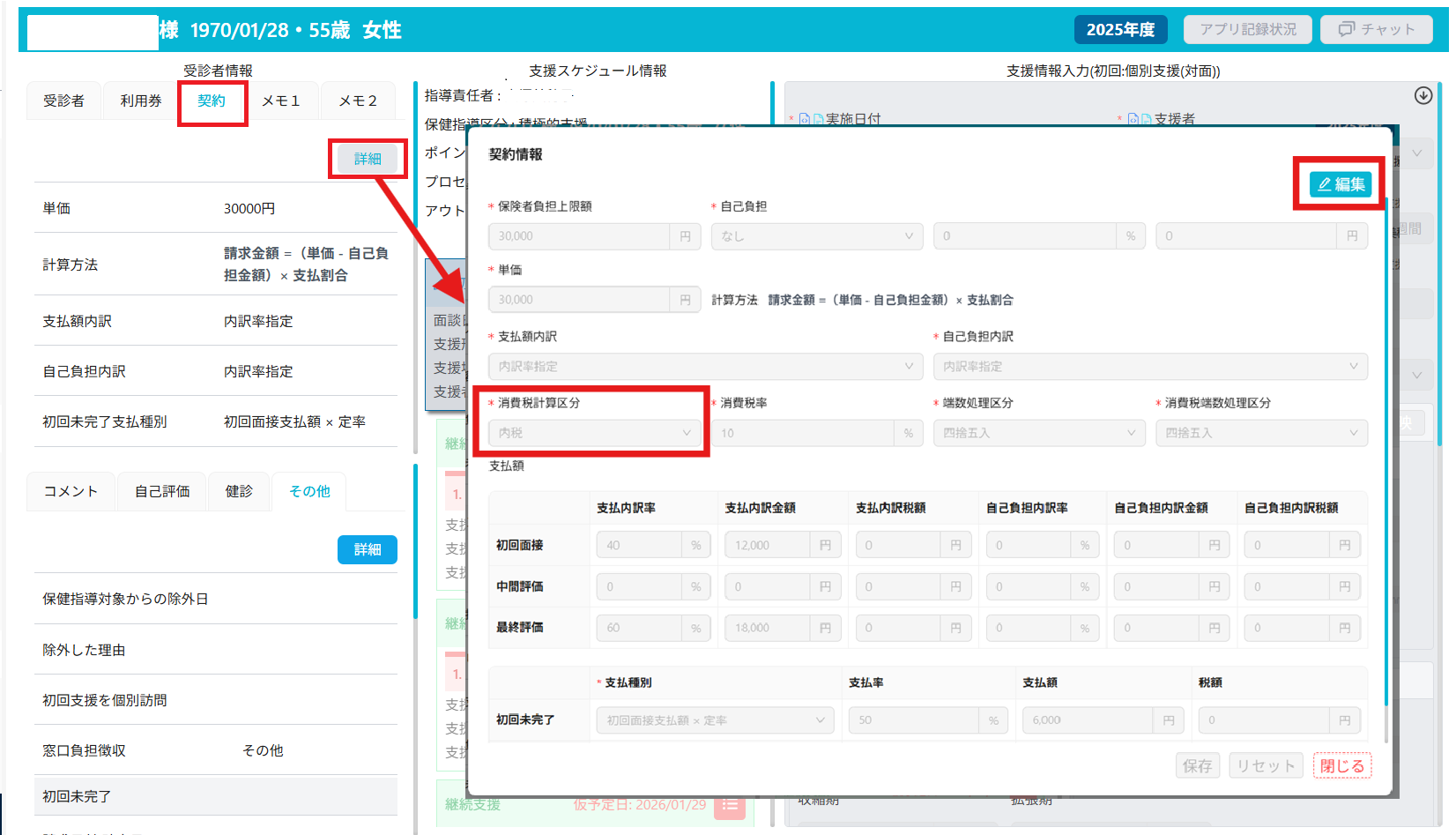Expand the 支払種別 dropdown for 初回未完了
This screenshot has width=1456, height=835.
(x=714, y=720)
